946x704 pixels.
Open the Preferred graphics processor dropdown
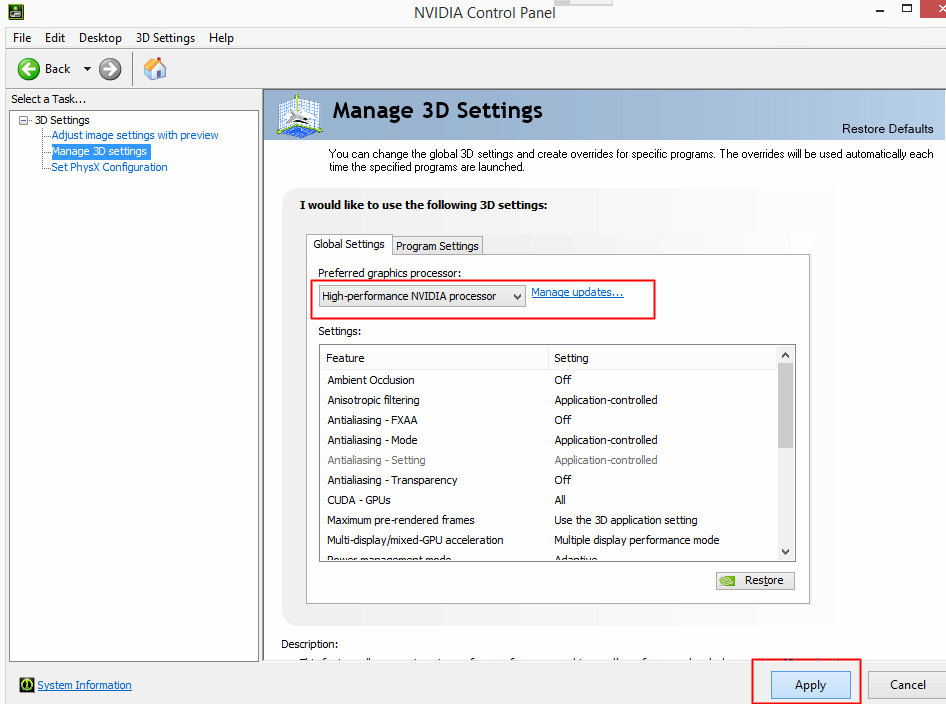(422, 296)
